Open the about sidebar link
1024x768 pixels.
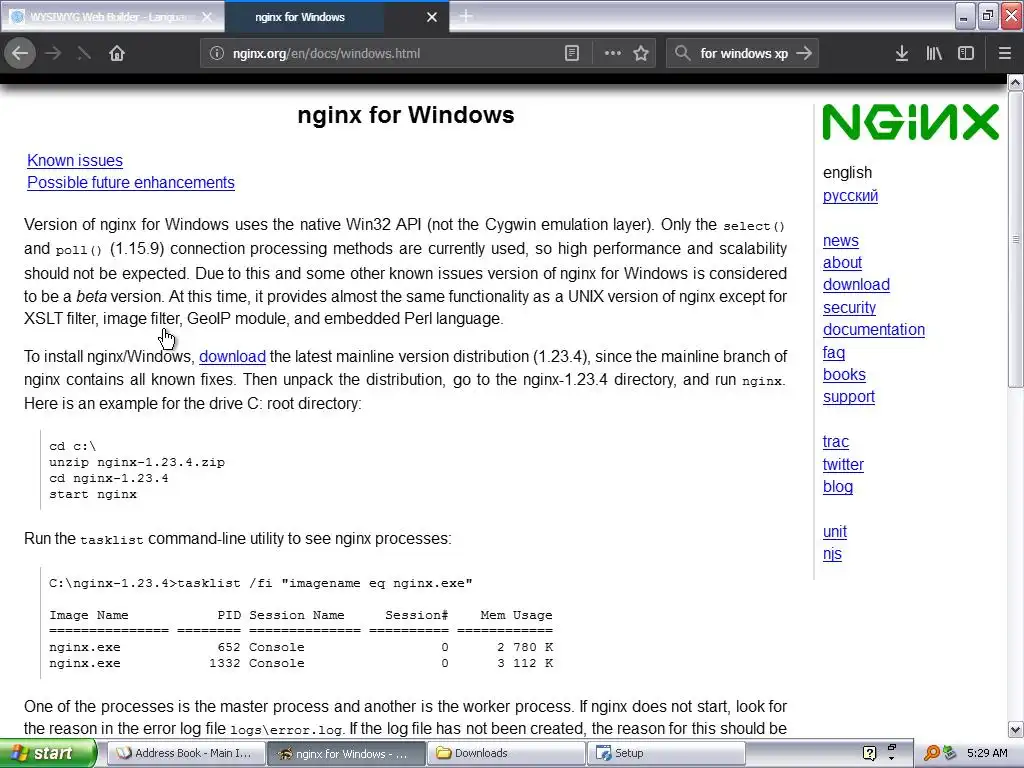click(x=842, y=263)
